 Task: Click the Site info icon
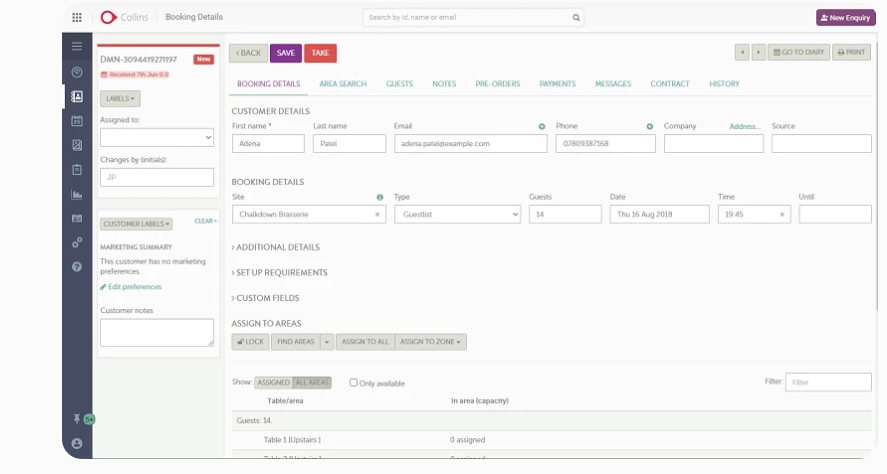[380, 197]
